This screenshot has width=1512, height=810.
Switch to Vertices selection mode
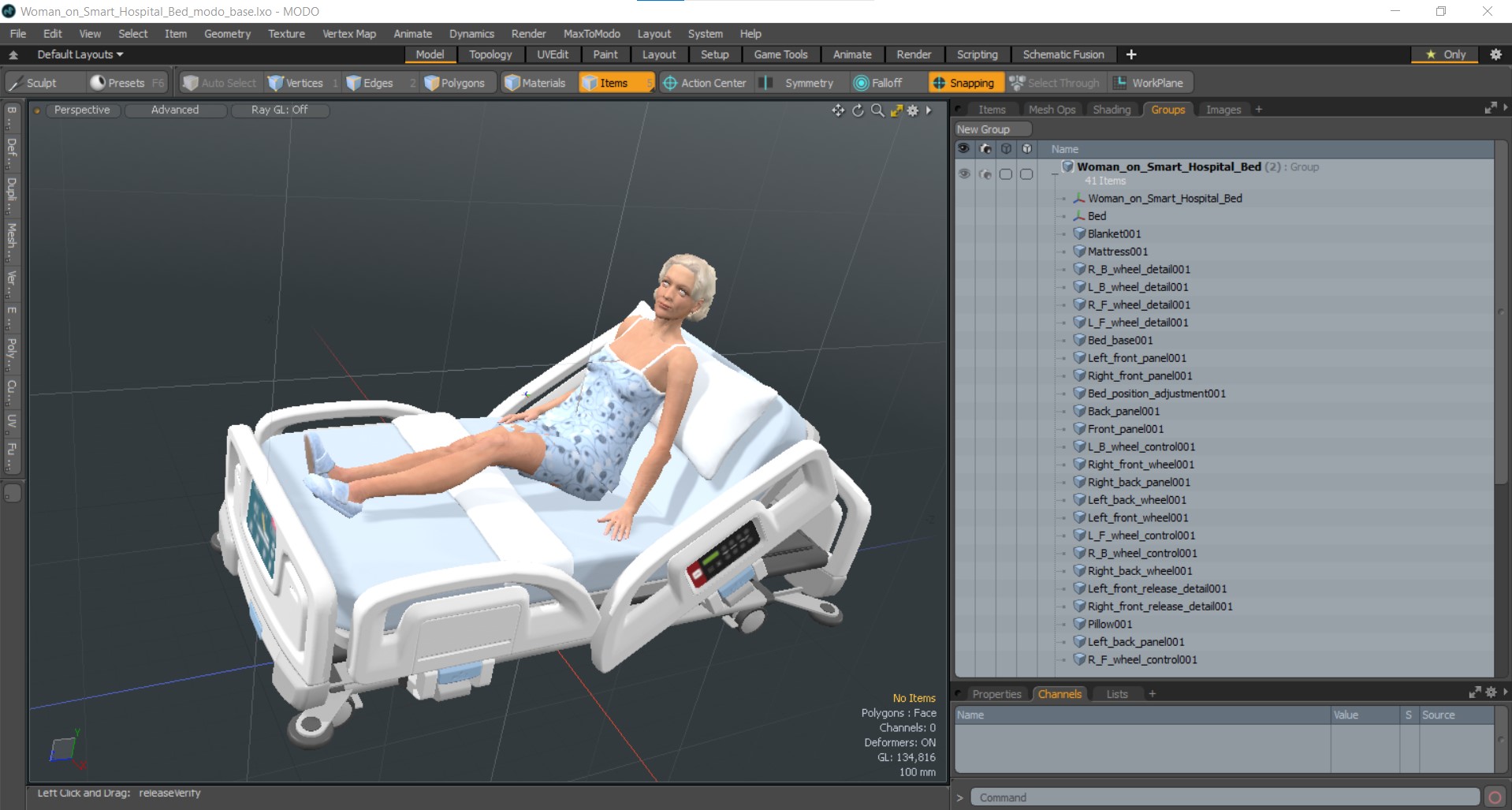303,83
